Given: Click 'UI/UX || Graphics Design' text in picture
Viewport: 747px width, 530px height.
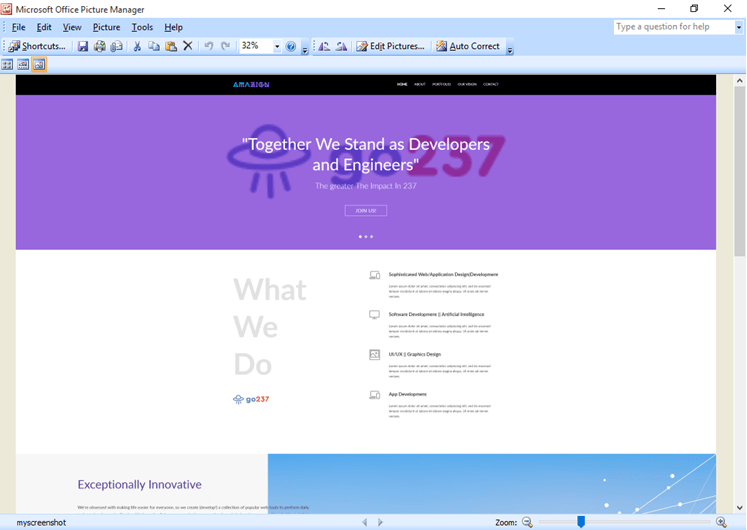Looking at the screenshot, I should (414, 354).
